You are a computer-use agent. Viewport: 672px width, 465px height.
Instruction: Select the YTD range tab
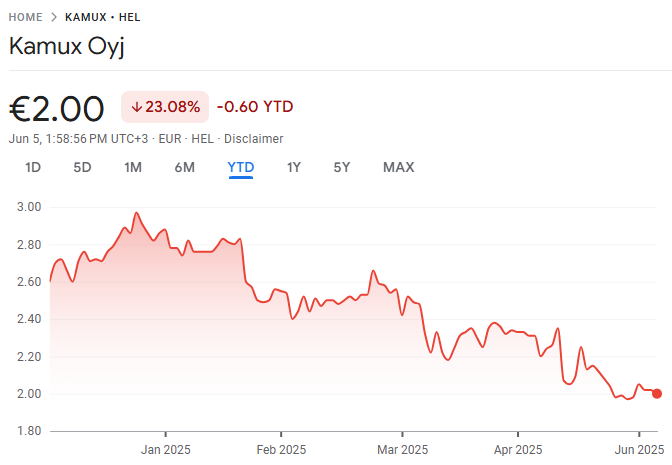coord(241,167)
